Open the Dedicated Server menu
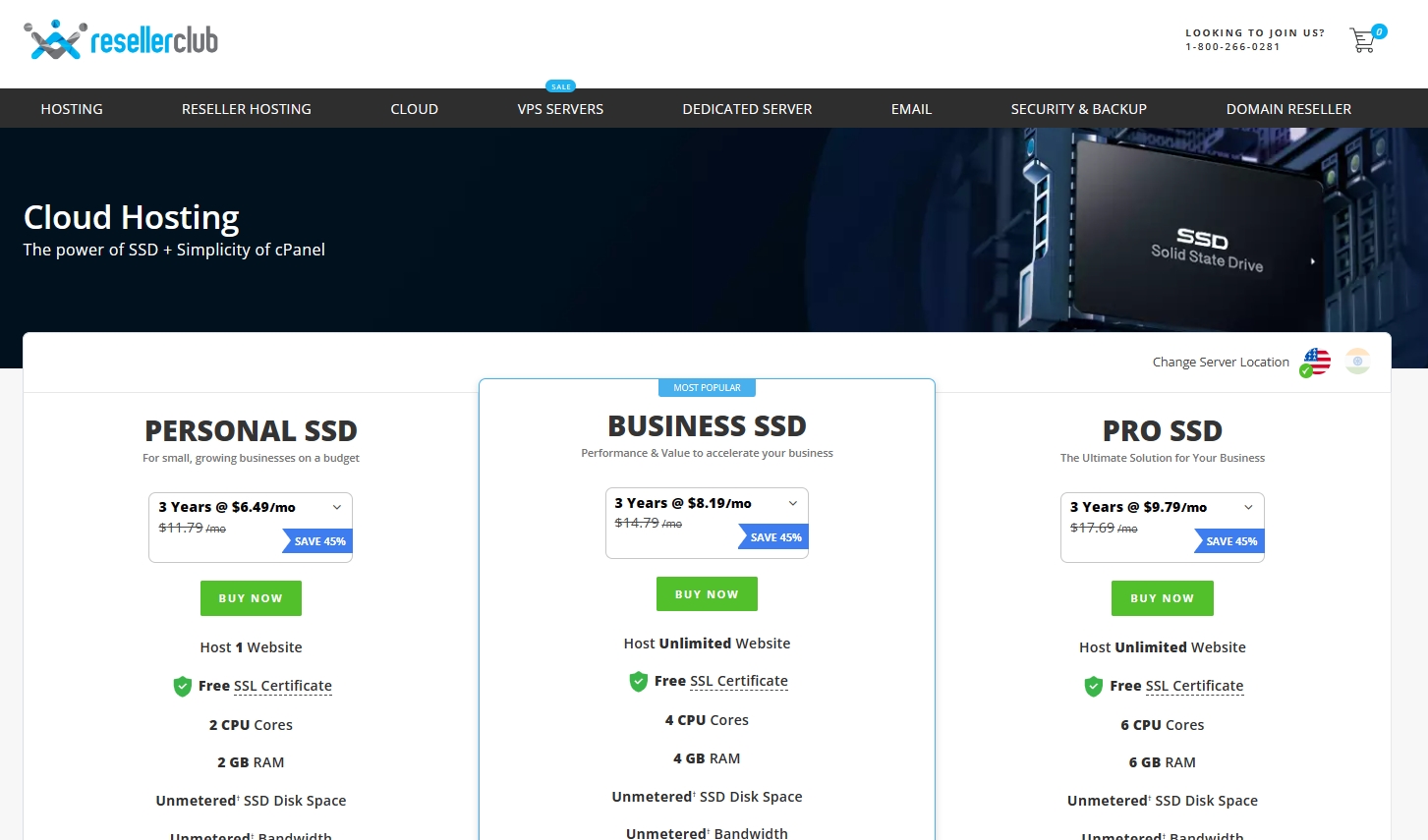The height and width of the screenshot is (840, 1428). pyautogui.click(x=747, y=109)
